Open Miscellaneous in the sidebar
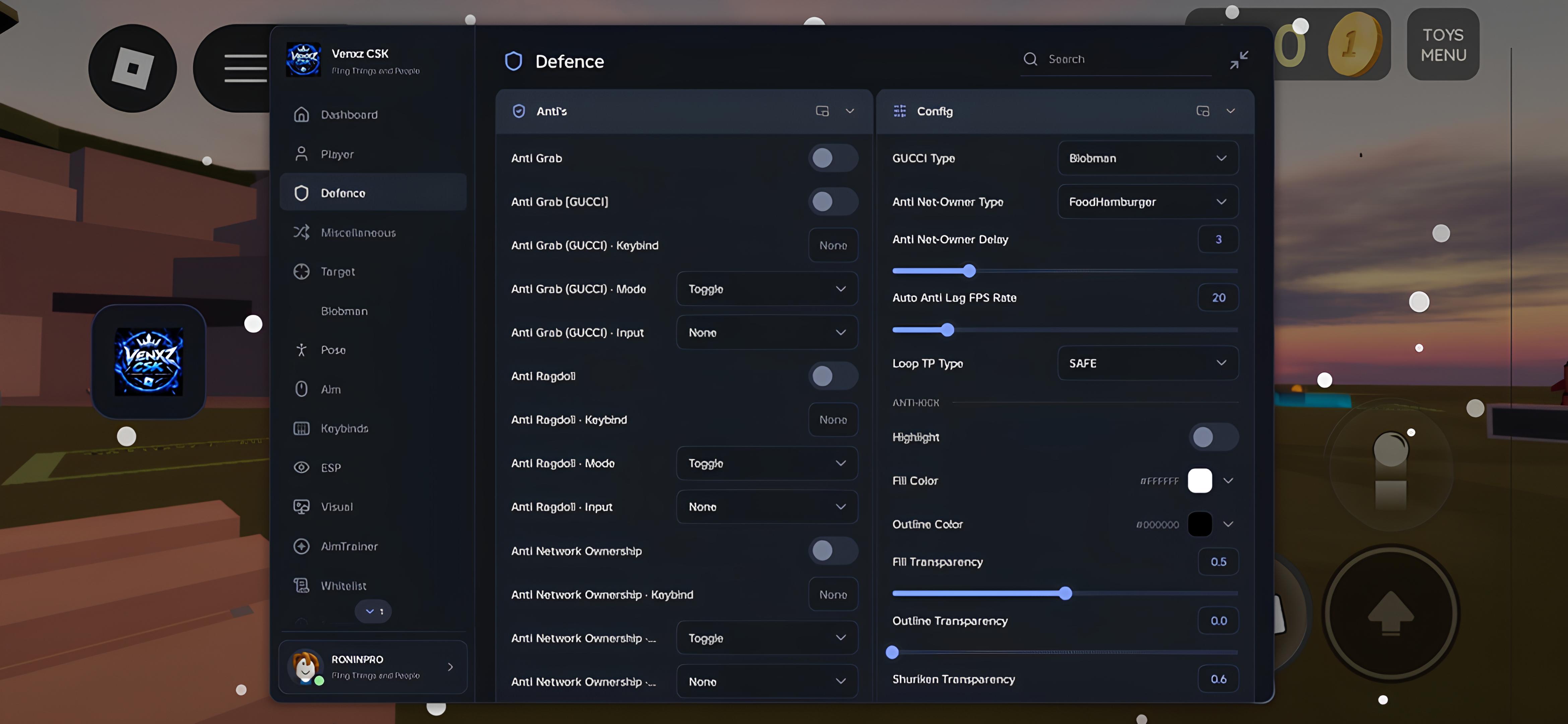1568x724 pixels. pyautogui.click(x=373, y=233)
